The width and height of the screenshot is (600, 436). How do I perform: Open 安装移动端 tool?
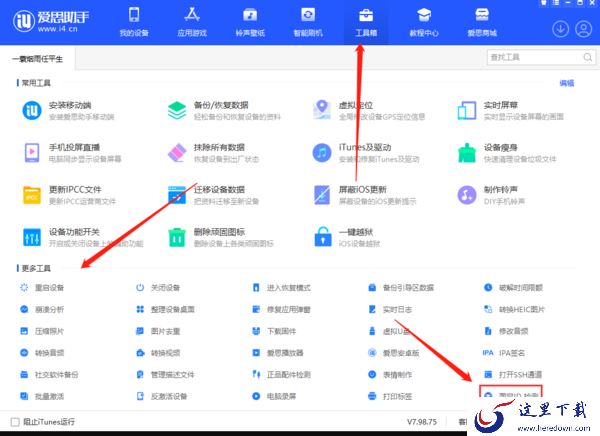tap(68, 111)
